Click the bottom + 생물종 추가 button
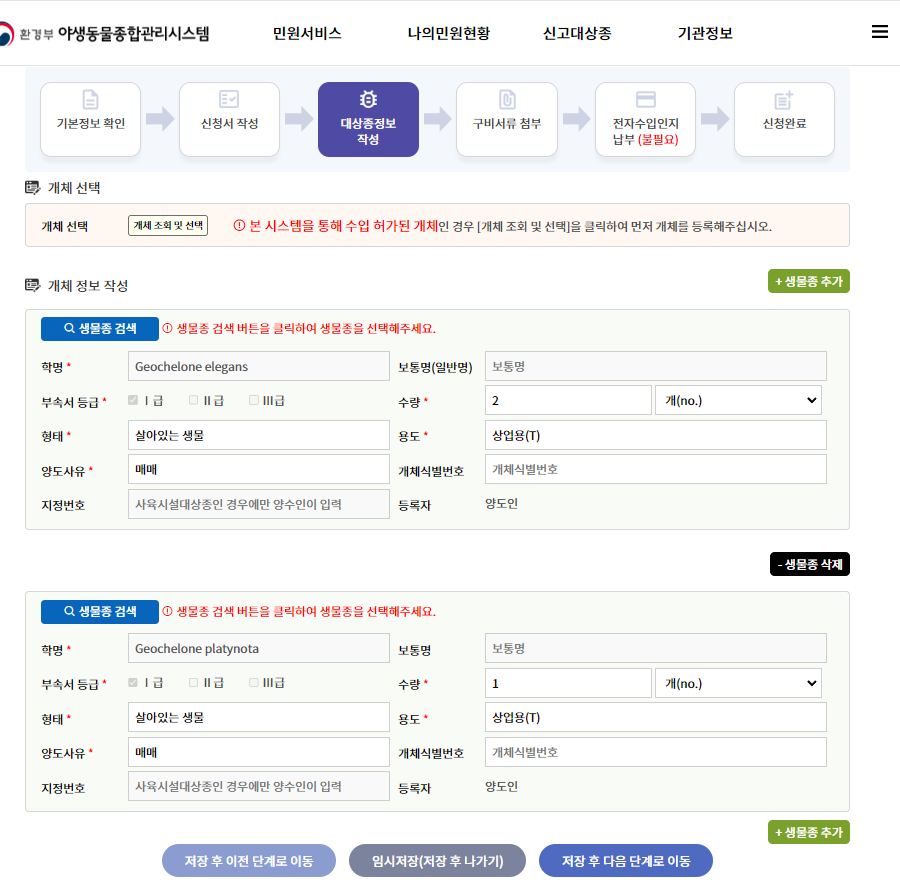This screenshot has width=900, height=884. point(809,832)
